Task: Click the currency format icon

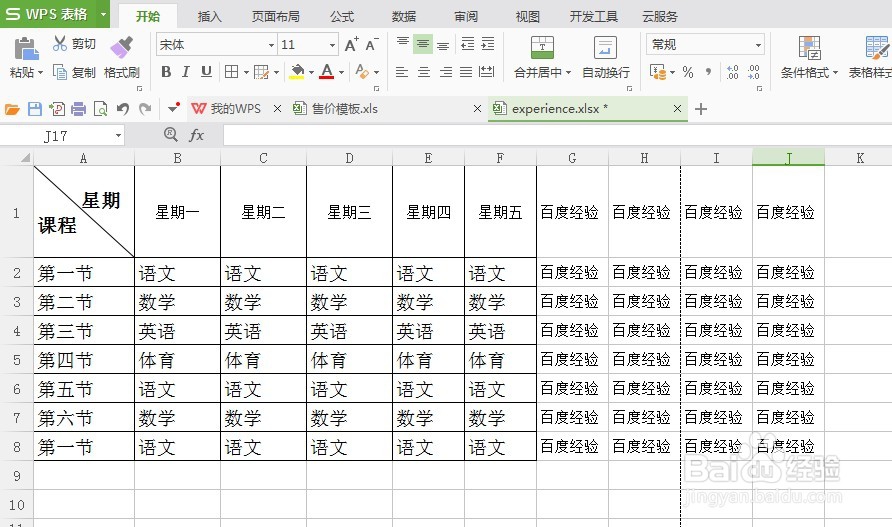Action: coord(658,72)
